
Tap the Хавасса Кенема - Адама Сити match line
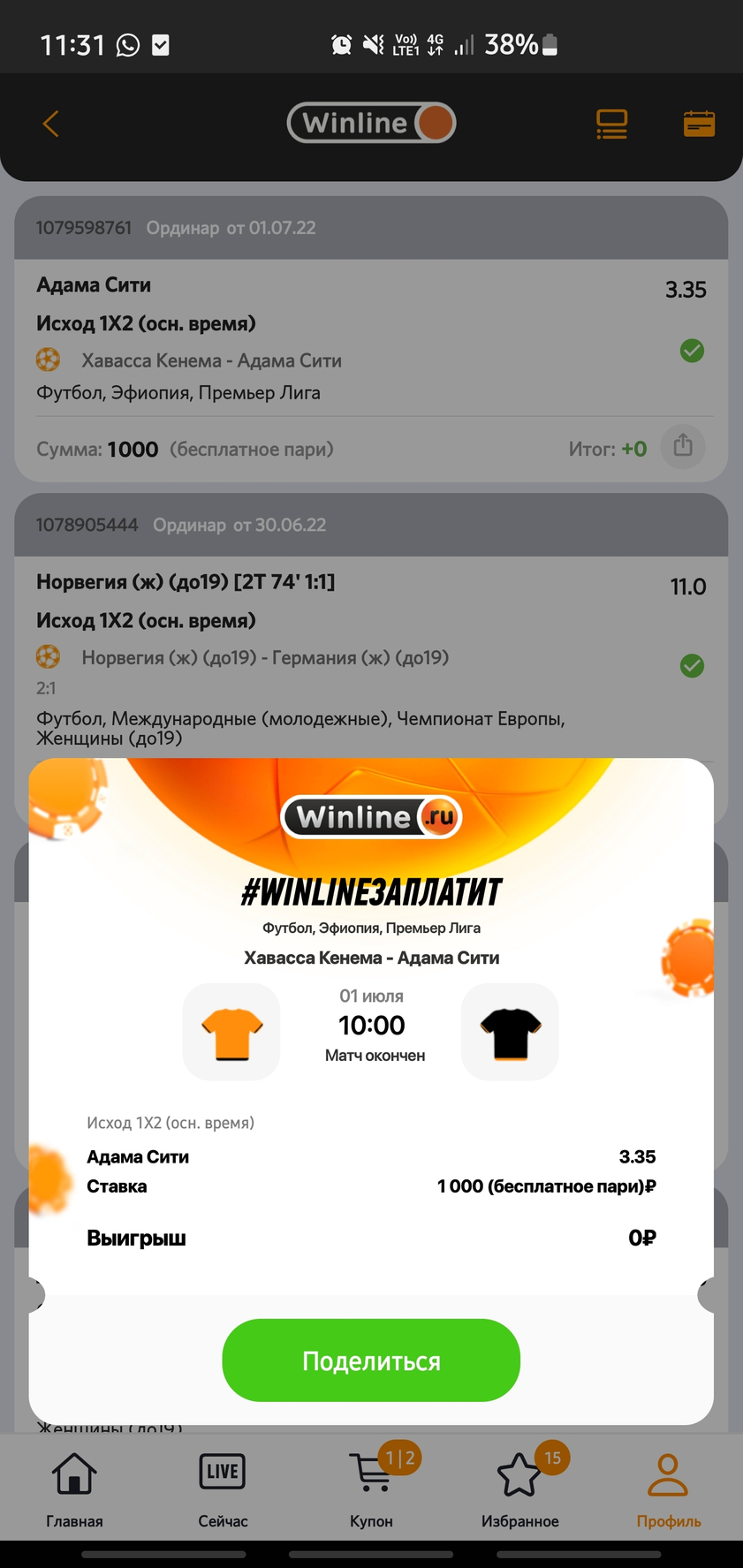(211, 360)
